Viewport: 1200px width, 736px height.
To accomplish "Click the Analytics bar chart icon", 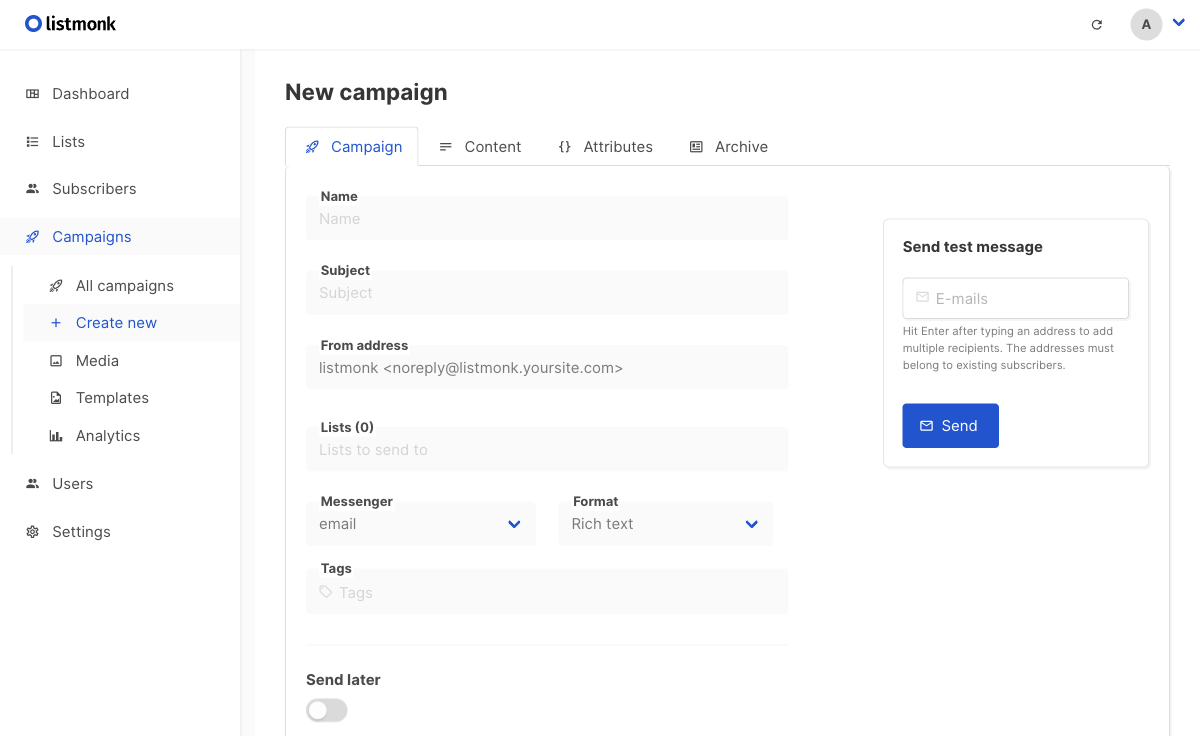I will coord(56,436).
